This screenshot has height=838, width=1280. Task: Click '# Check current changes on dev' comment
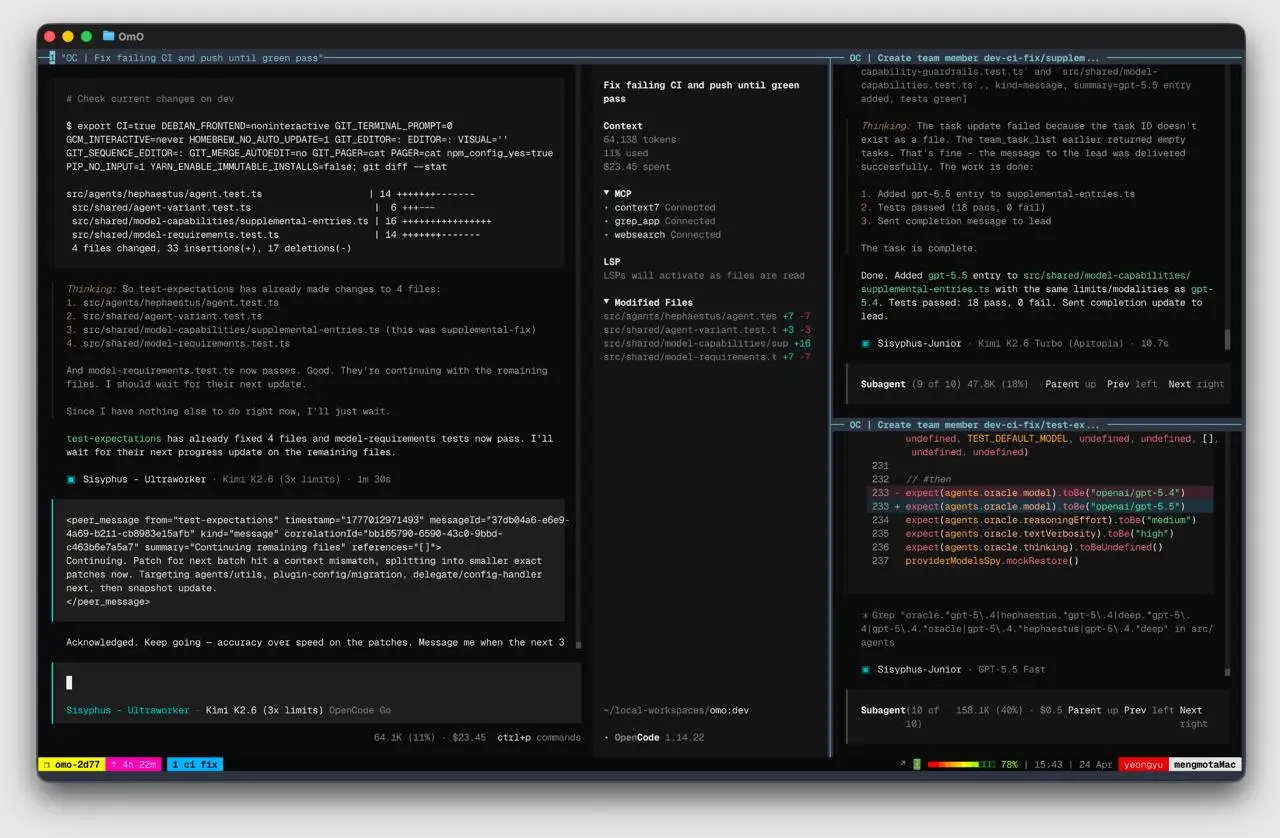(151, 99)
